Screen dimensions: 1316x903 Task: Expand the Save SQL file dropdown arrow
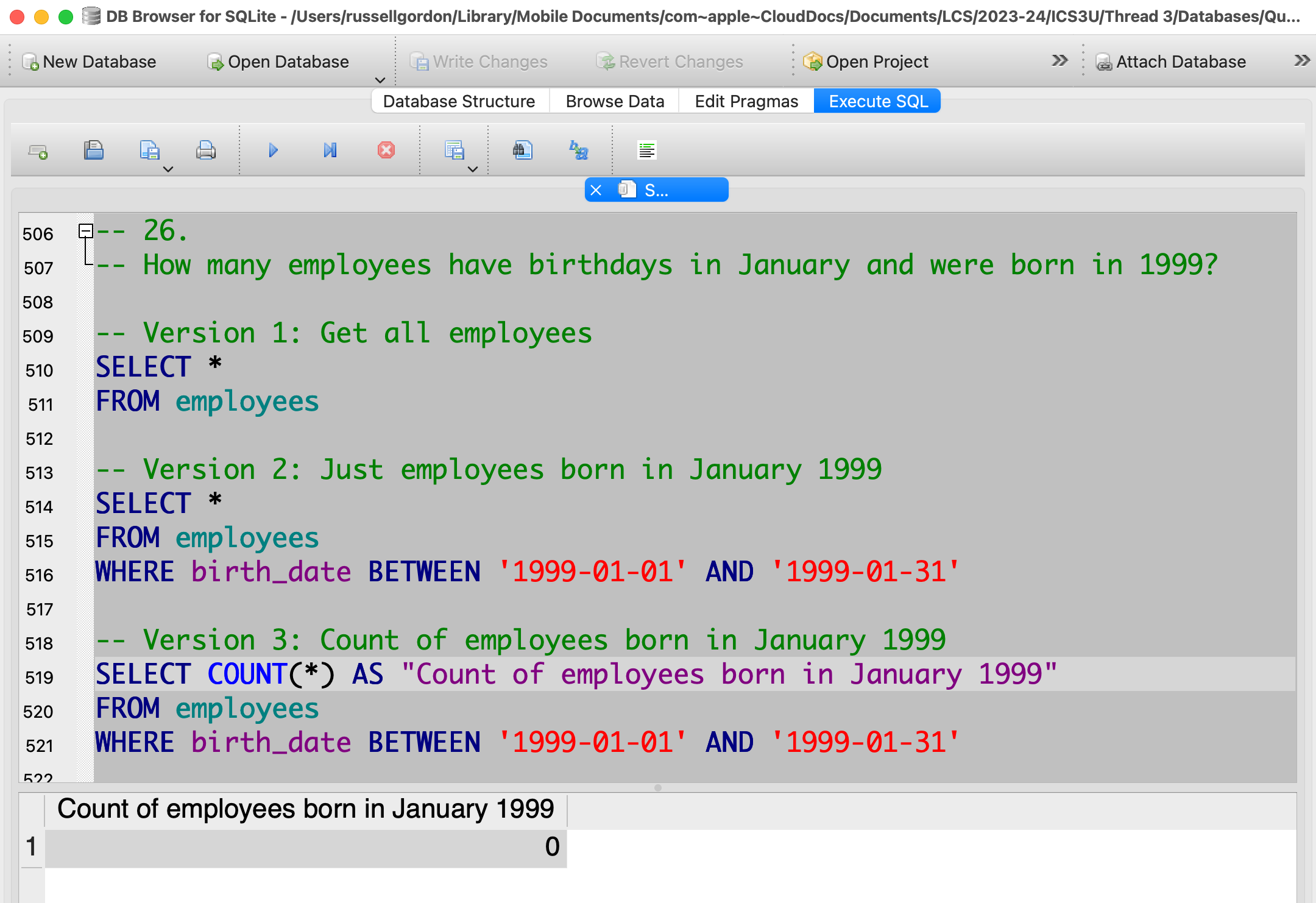pyautogui.click(x=169, y=169)
